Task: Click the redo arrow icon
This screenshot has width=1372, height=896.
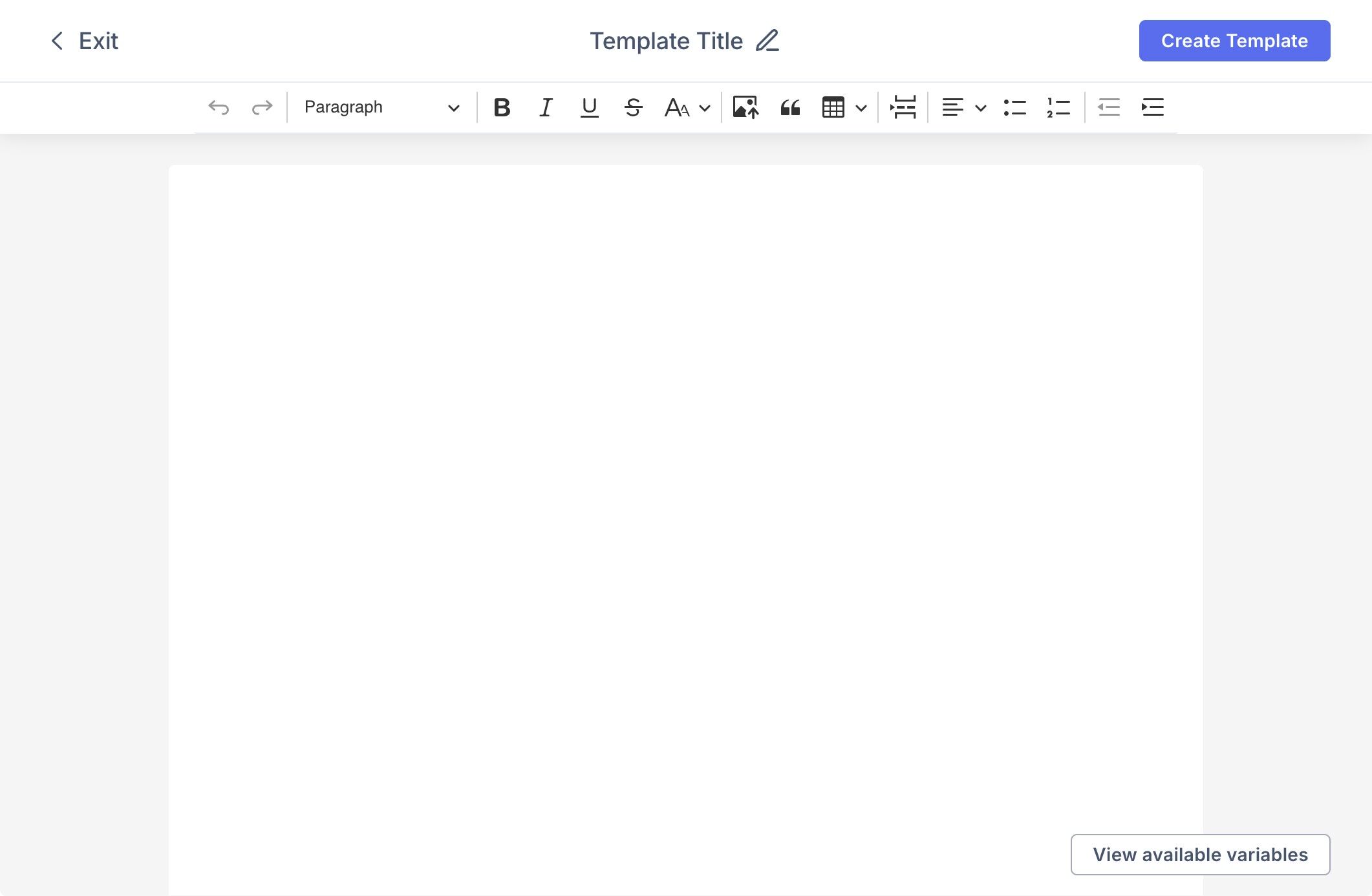Action: coord(262,107)
